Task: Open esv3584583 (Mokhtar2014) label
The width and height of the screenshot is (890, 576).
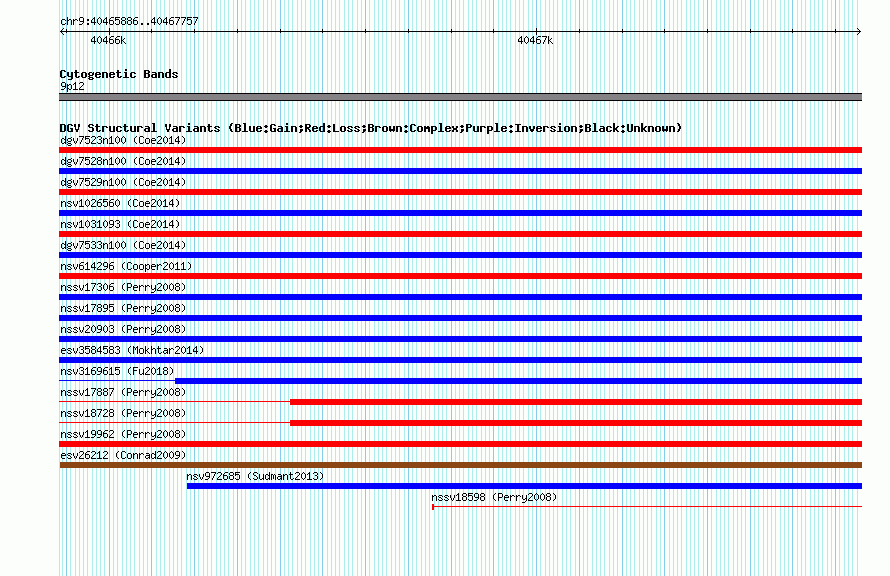Action: point(132,350)
